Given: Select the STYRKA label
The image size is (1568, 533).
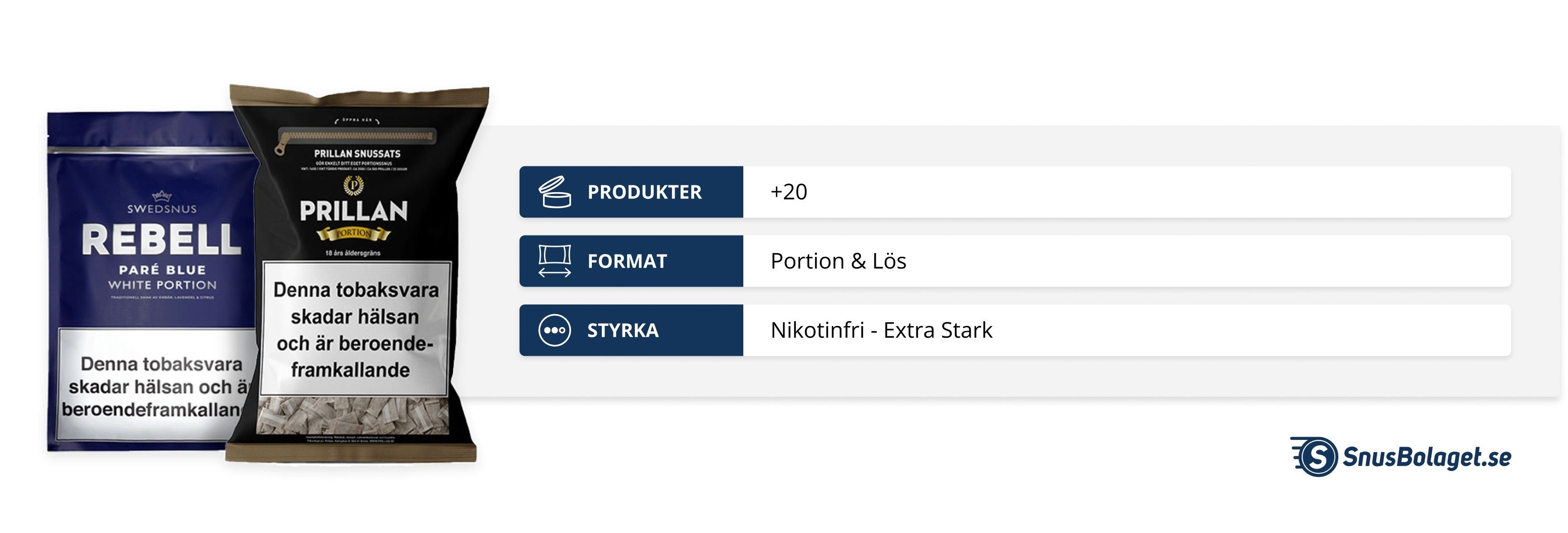Looking at the screenshot, I should pyautogui.click(x=623, y=331).
